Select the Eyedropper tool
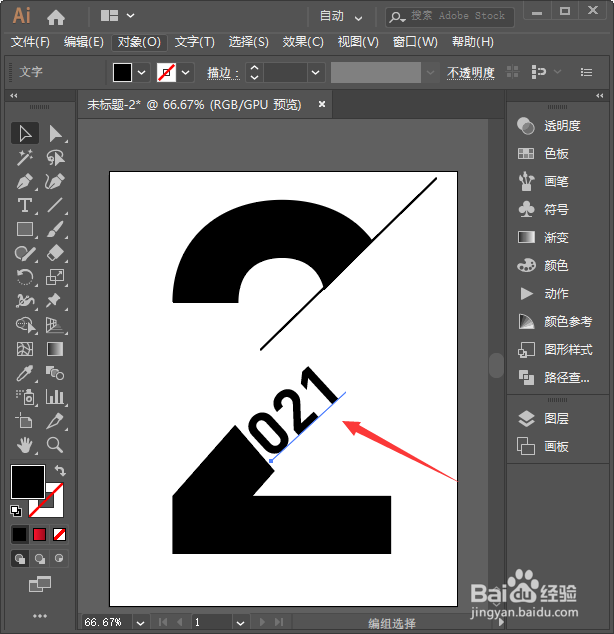This screenshot has height=634, width=614. pyautogui.click(x=25, y=373)
